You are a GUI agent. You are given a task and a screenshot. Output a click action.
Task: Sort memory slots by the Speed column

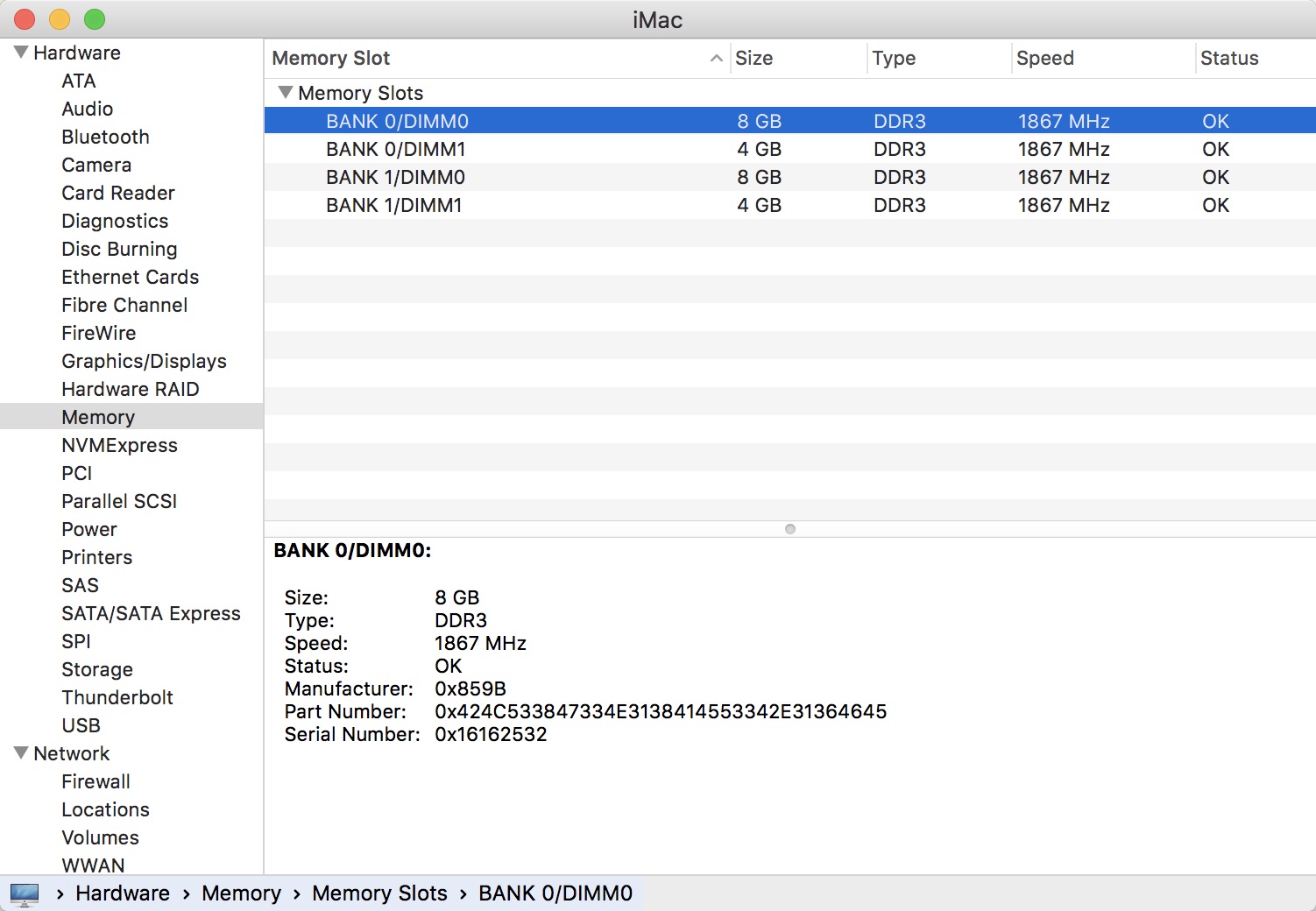[x=1045, y=58]
